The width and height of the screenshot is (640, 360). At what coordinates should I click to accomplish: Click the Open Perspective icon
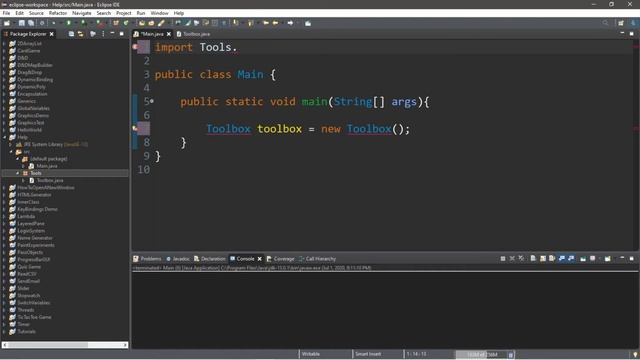[x=621, y=23]
